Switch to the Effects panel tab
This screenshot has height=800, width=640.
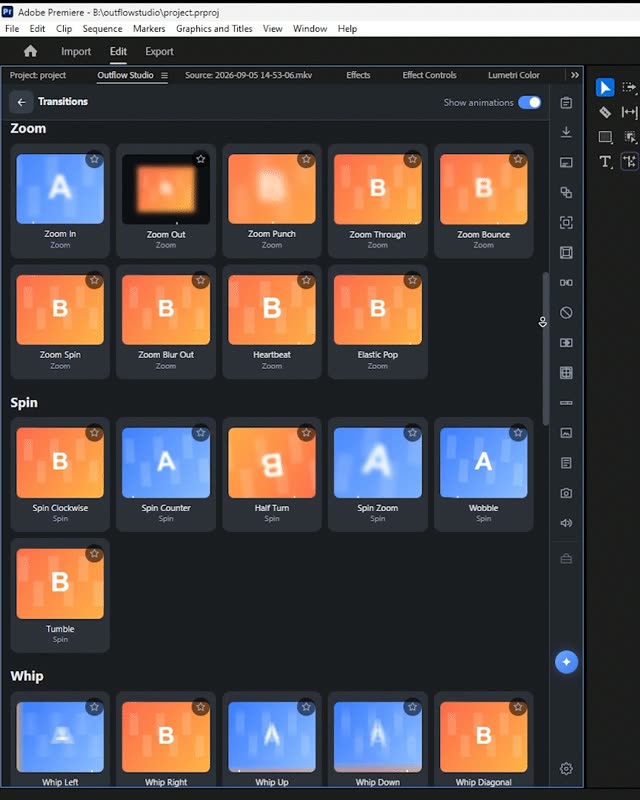coord(358,75)
